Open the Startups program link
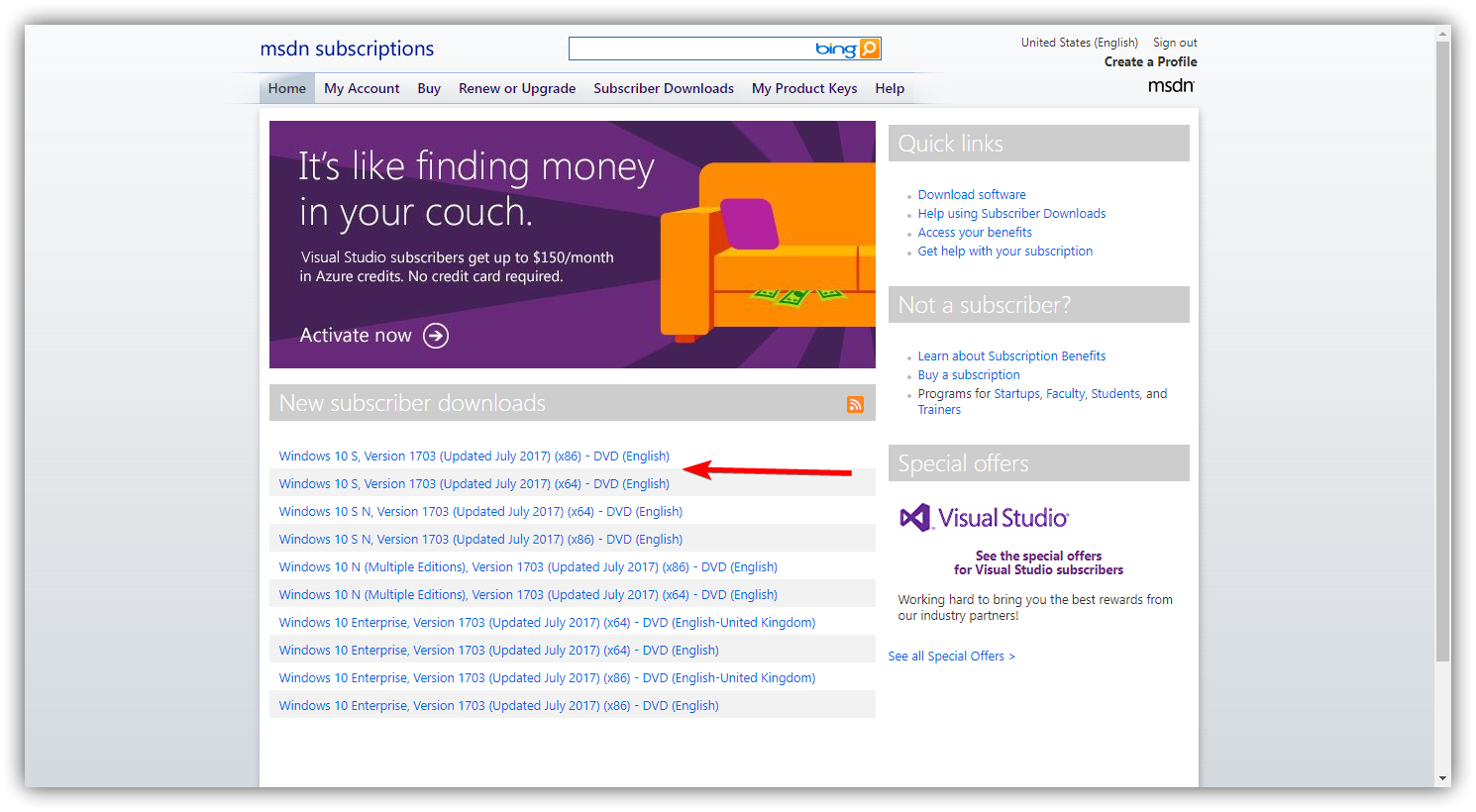Screen dimensions: 1476x812 click(x=1016, y=394)
